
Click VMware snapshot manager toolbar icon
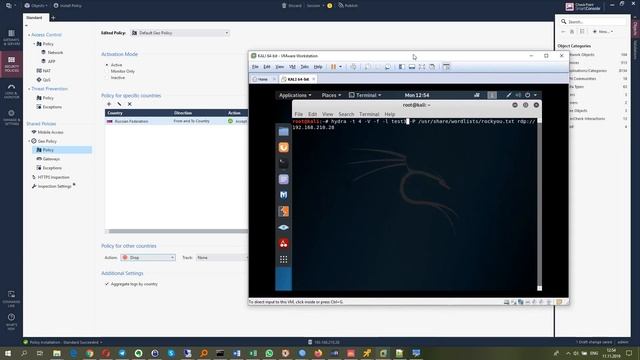point(388,67)
